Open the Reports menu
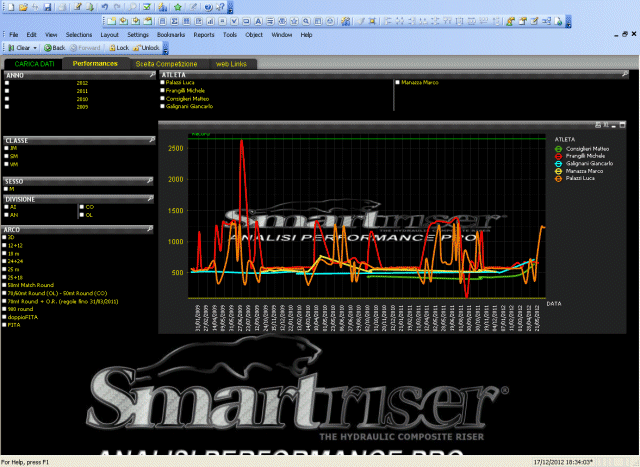 (x=204, y=35)
